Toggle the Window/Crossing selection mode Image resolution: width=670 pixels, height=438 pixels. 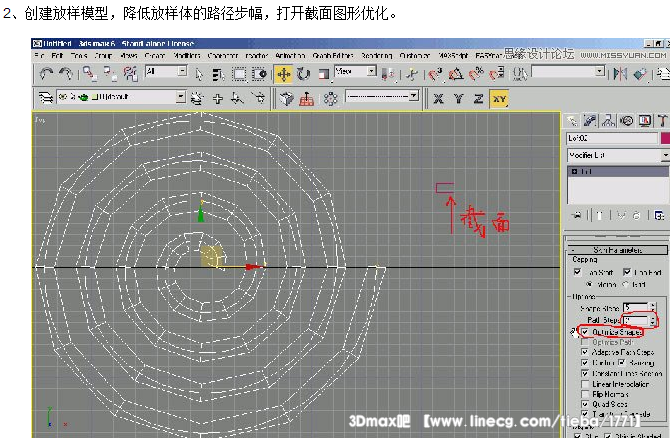click(259, 74)
